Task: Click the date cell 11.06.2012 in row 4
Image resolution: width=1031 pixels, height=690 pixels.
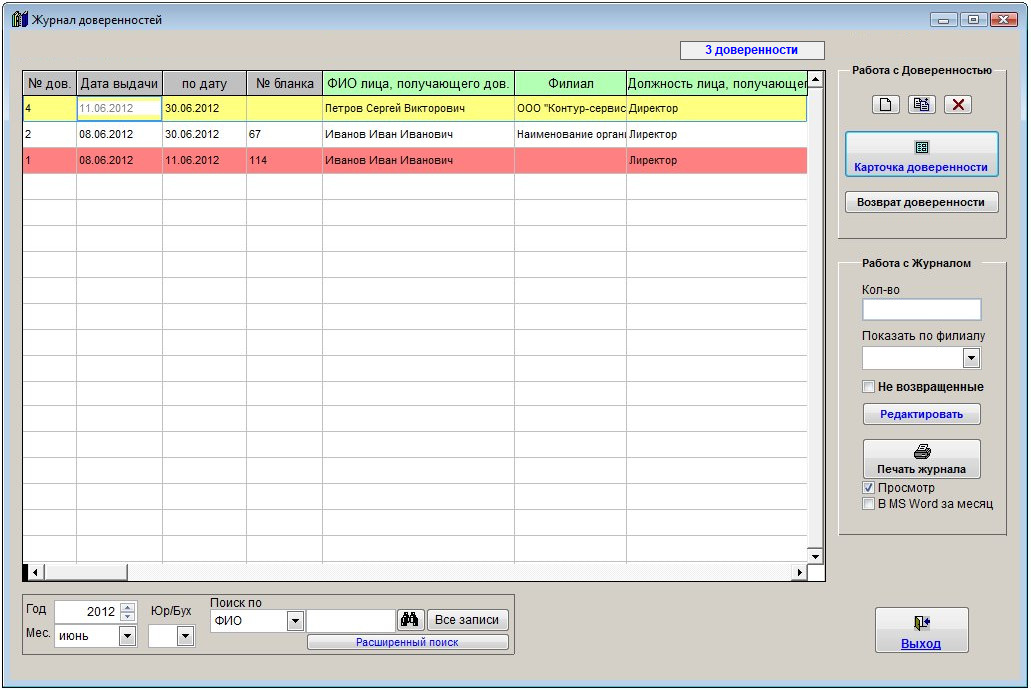Action: point(119,108)
